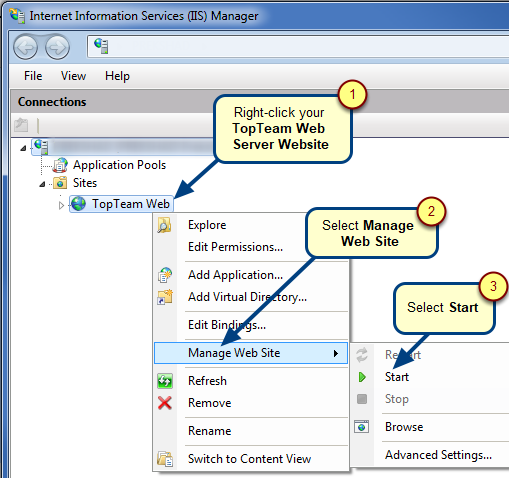Click the Sites folder icon
This screenshot has width=509, height=478.
point(60,183)
